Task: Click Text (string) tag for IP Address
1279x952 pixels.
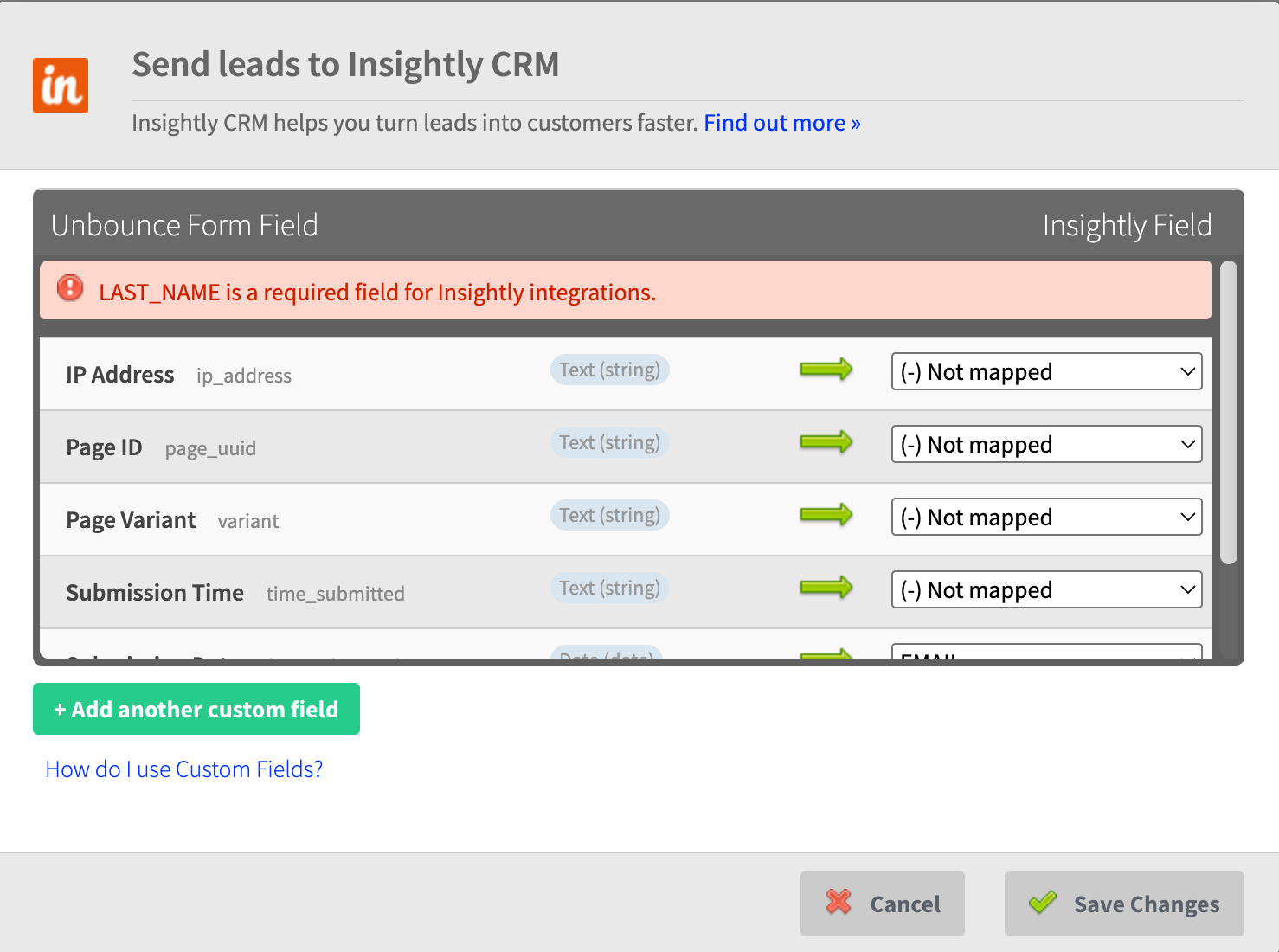Action: point(609,370)
